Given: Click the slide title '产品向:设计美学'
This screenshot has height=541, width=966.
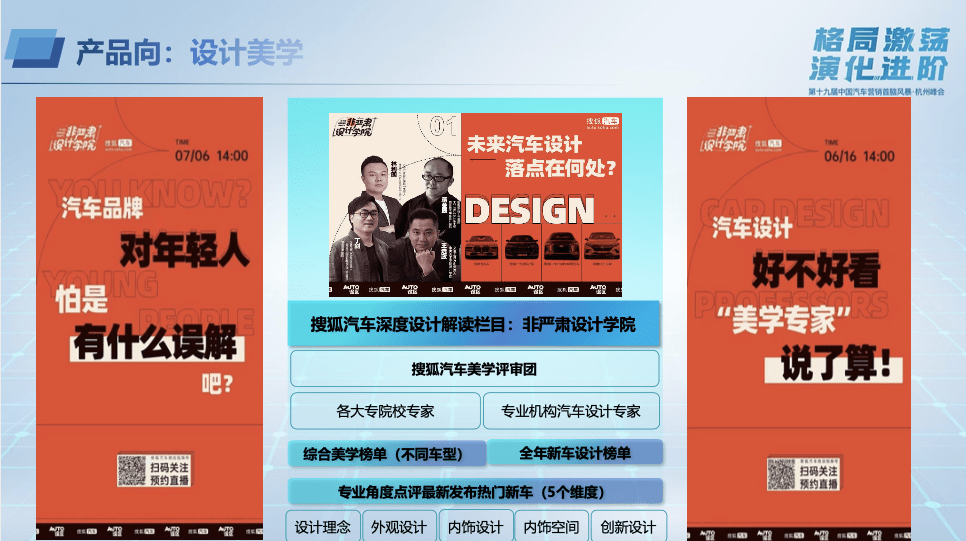Looking at the screenshot, I should click(x=190, y=52).
